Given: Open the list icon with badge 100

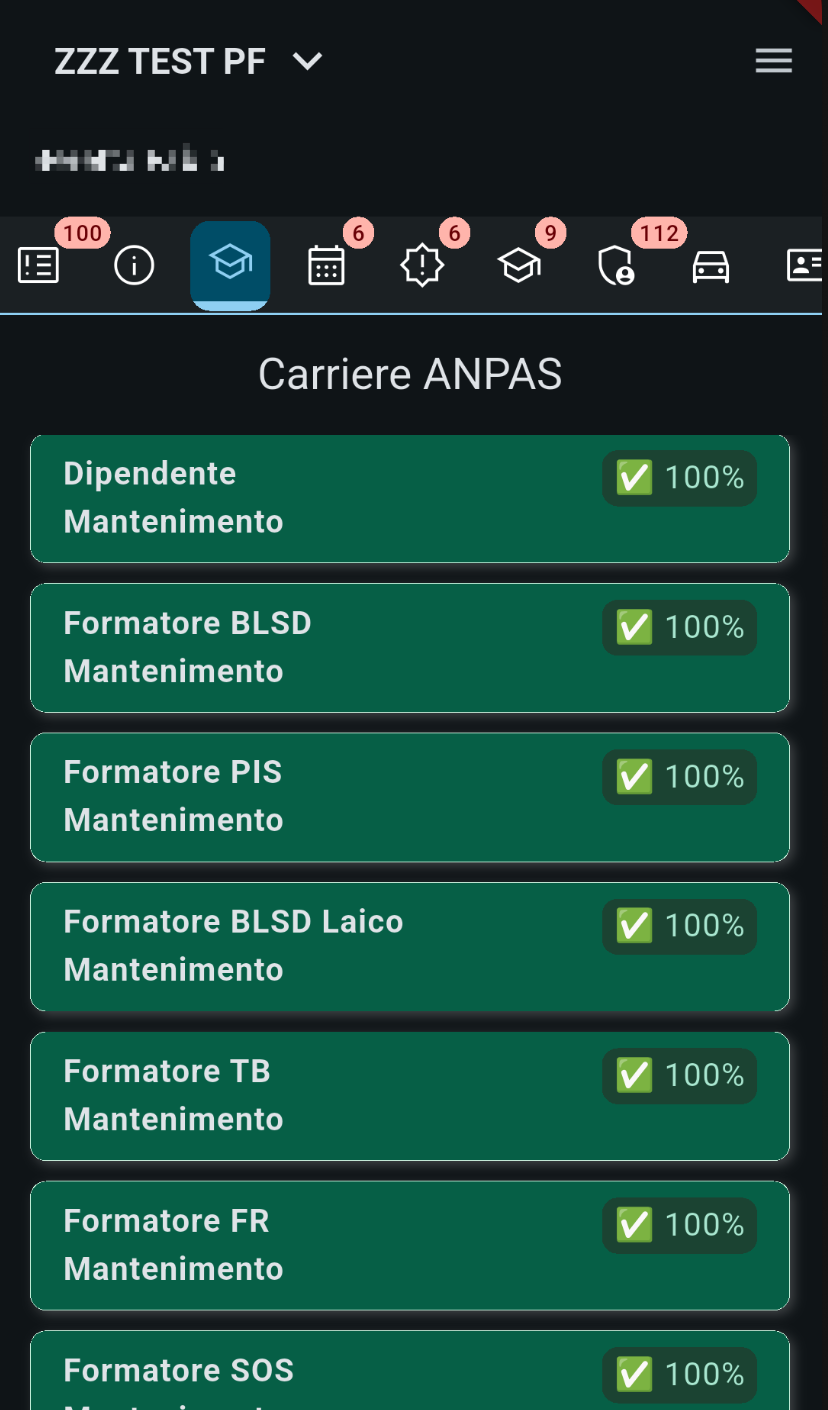Looking at the screenshot, I should point(39,266).
